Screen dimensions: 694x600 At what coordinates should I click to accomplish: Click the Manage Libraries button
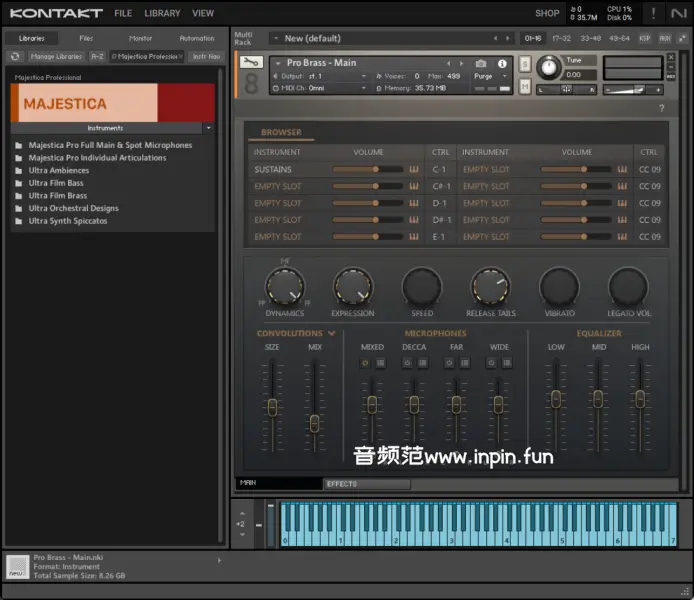pyautogui.click(x=56, y=57)
